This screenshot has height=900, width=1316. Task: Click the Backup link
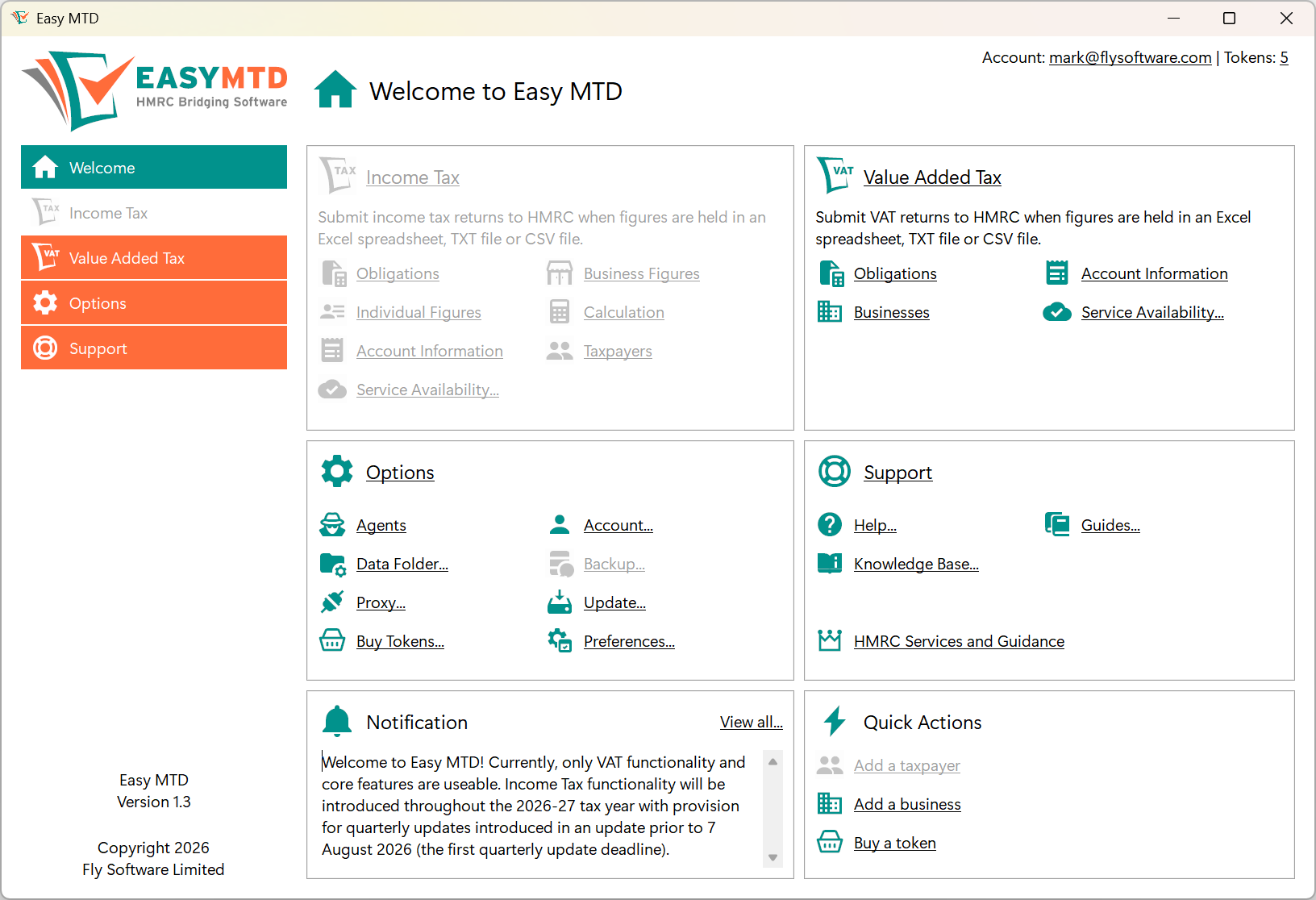pos(614,564)
